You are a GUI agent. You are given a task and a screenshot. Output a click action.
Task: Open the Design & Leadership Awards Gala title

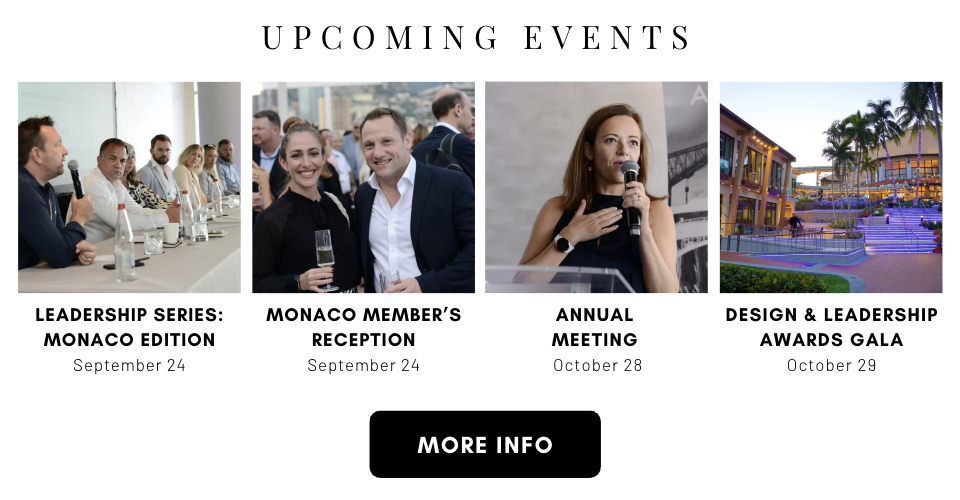click(831, 327)
